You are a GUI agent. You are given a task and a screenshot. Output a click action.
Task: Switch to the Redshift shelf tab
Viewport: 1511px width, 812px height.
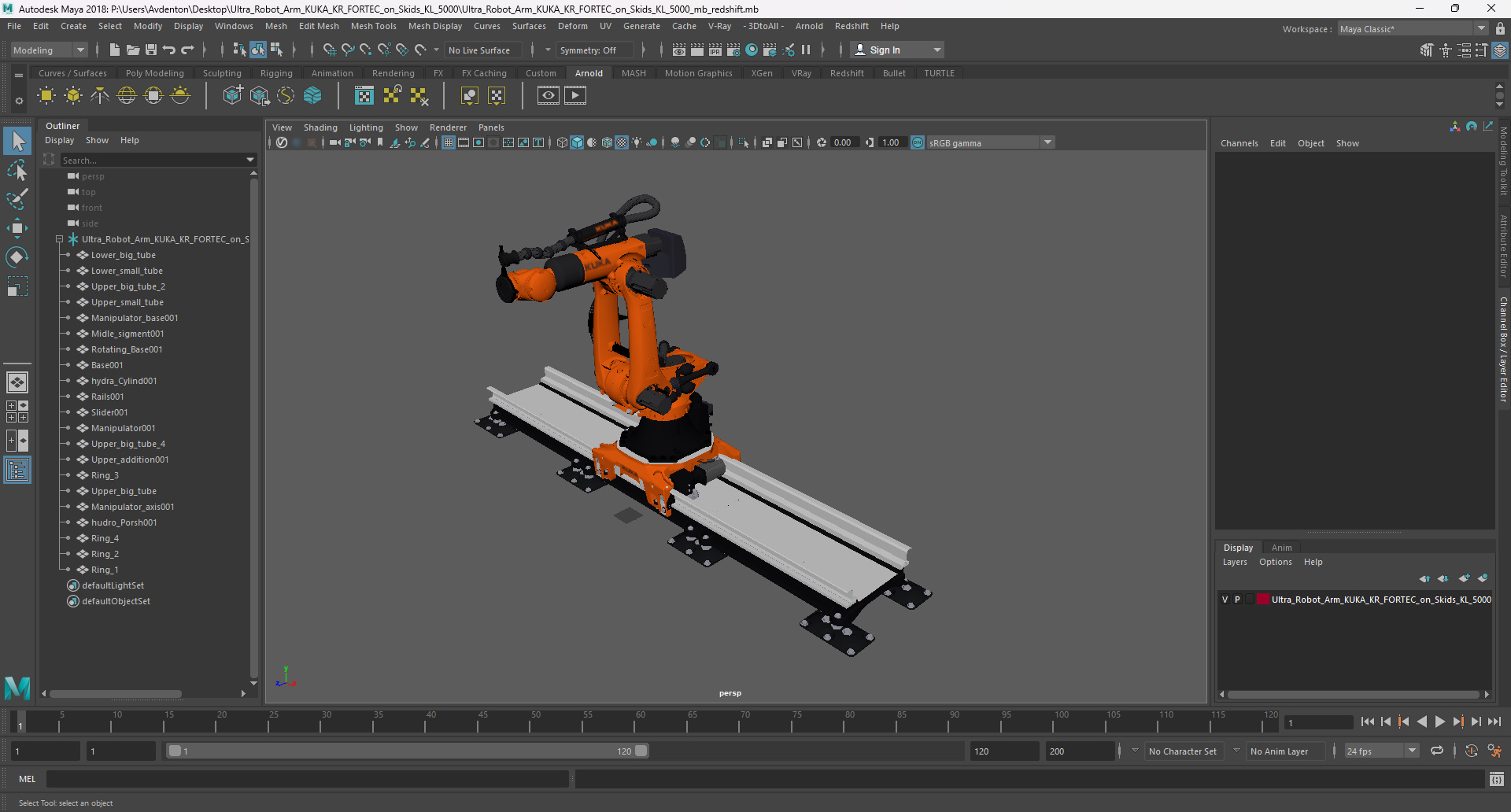pos(847,73)
